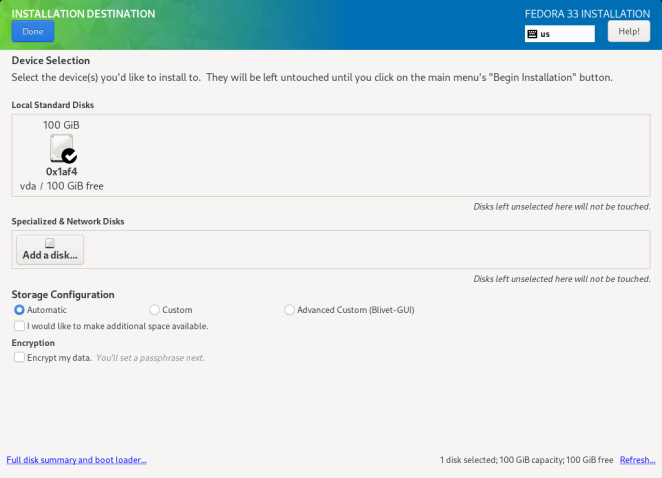This screenshot has width=662, height=478.
Task: Click the keyboard layout icon
Action: (x=532, y=33)
